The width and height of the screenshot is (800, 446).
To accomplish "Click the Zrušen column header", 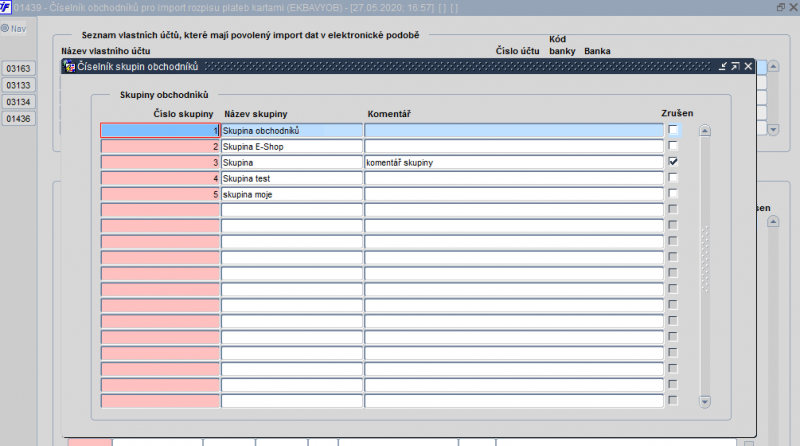I will (677, 113).
